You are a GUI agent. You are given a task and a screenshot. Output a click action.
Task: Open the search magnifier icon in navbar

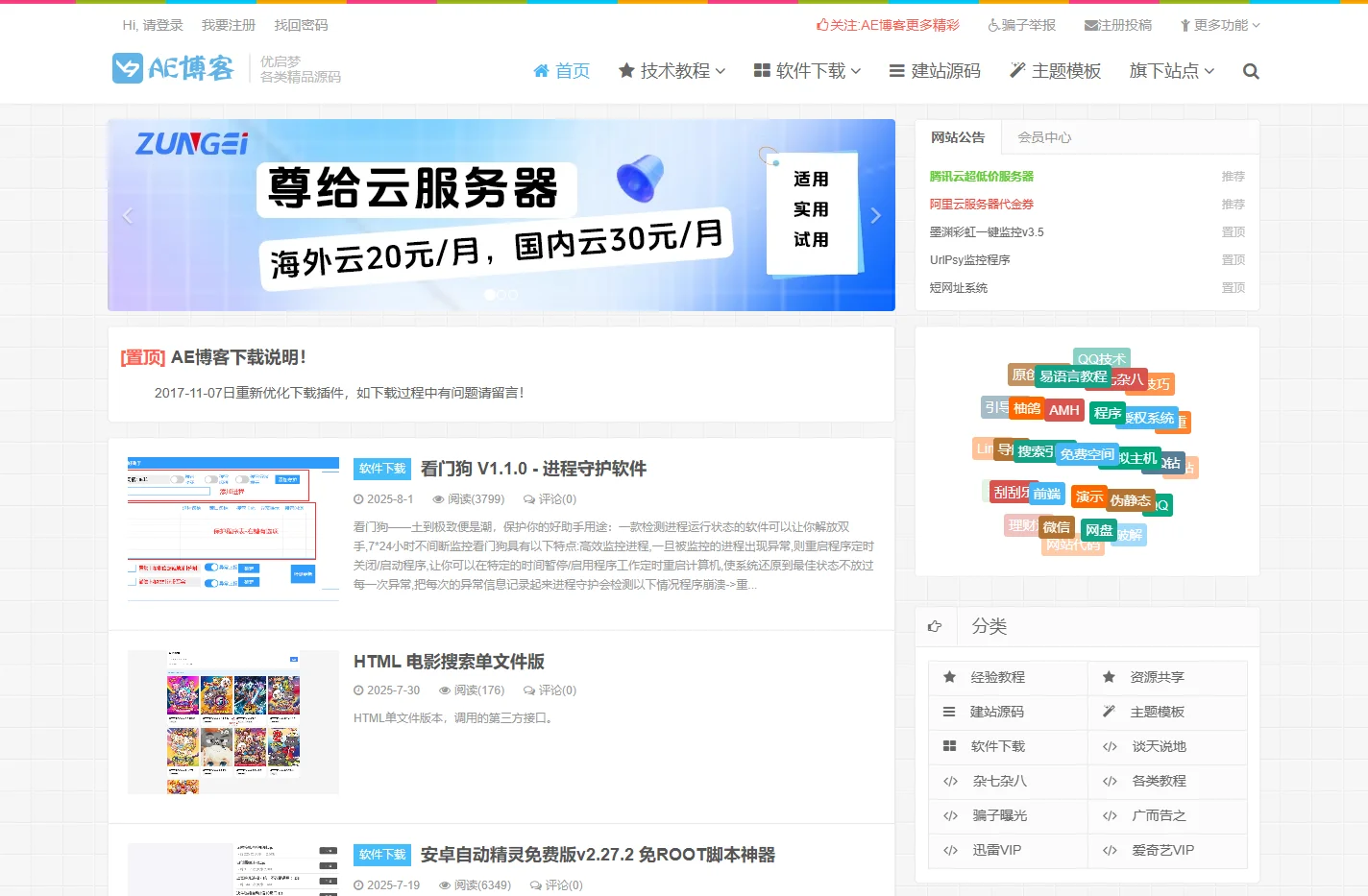coord(1251,71)
